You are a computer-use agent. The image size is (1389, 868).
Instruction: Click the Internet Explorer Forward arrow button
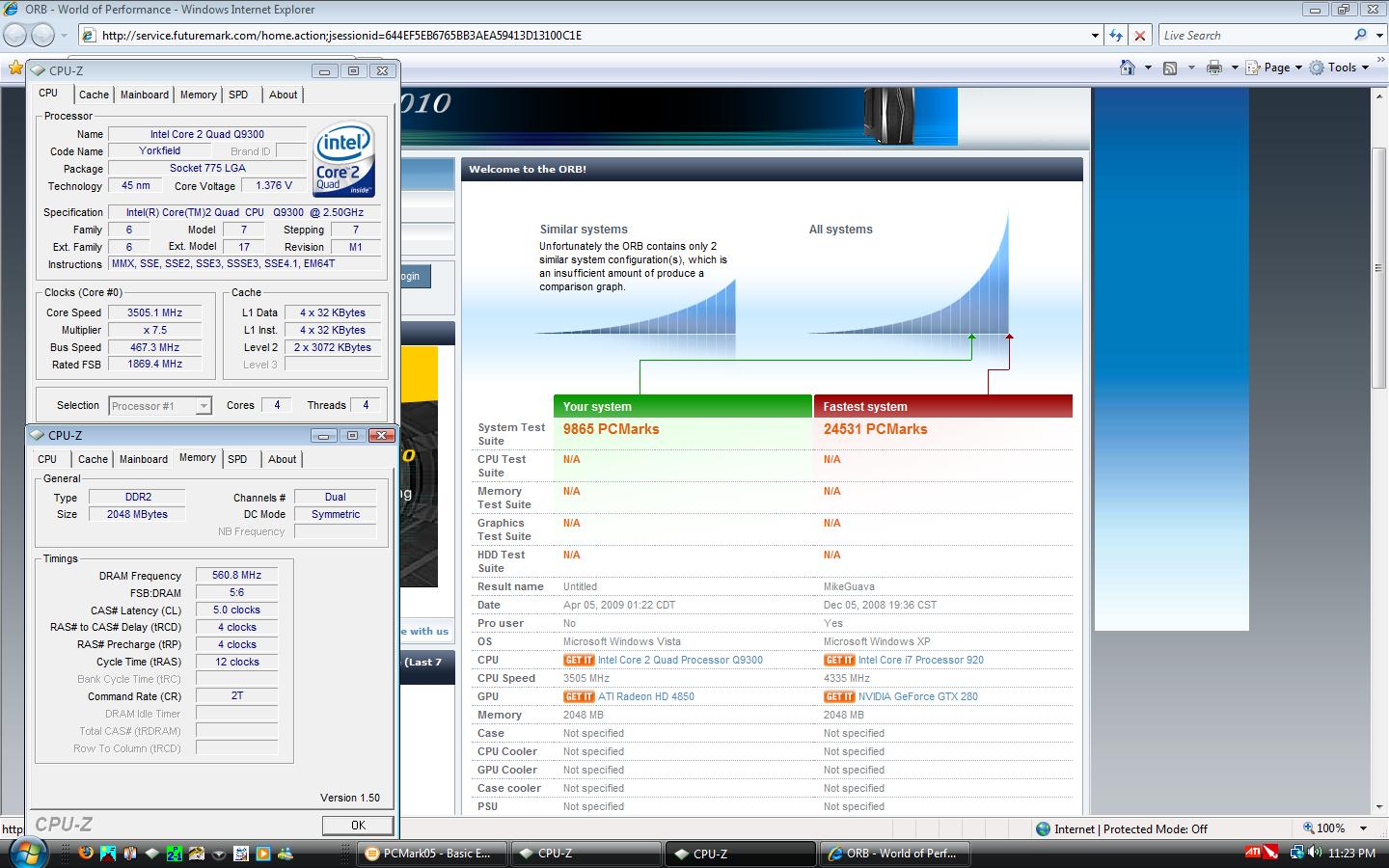click(x=42, y=36)
